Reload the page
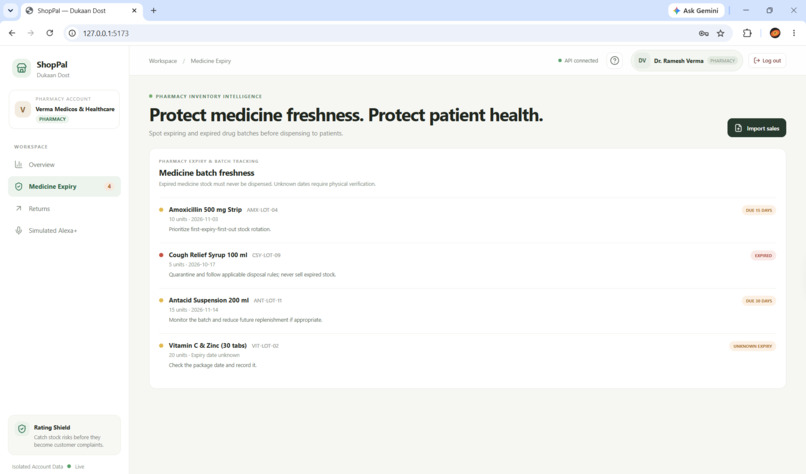 (x=49, y=33)
